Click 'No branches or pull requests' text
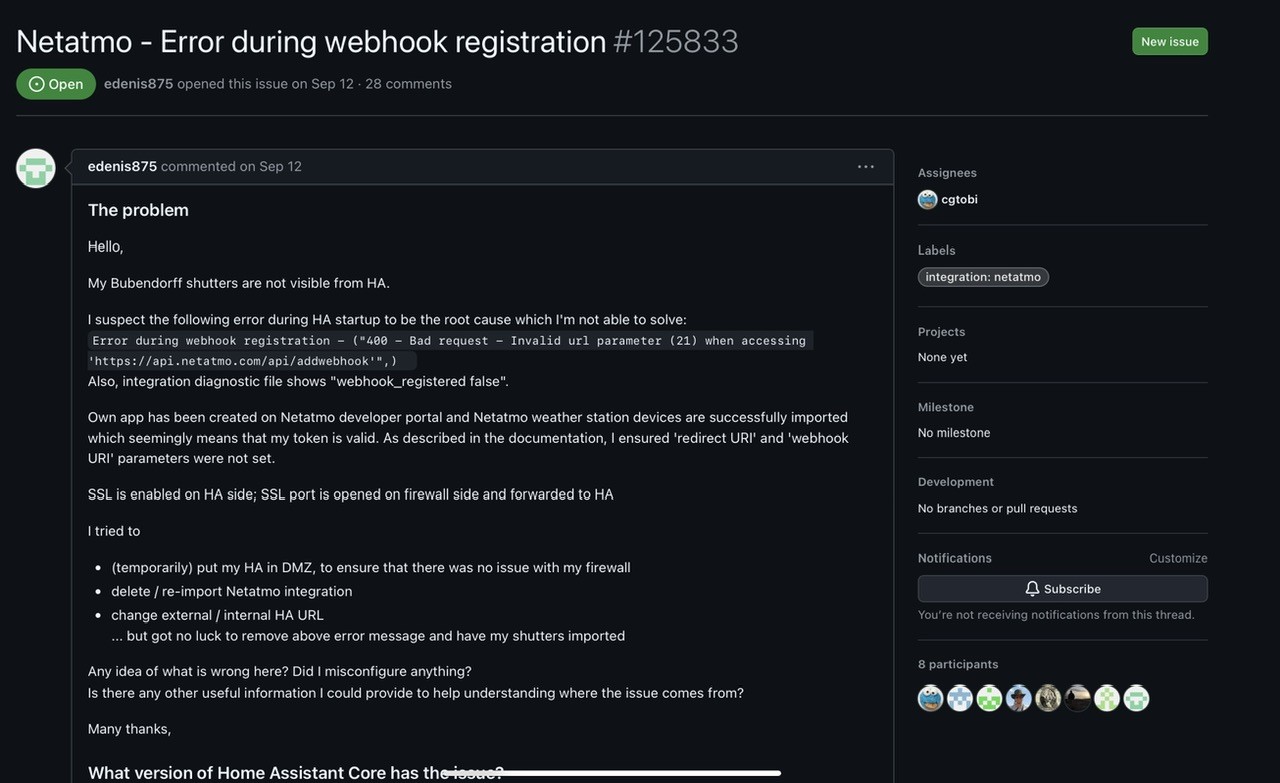Screen dimensions: 1280x783 point(998,508)
